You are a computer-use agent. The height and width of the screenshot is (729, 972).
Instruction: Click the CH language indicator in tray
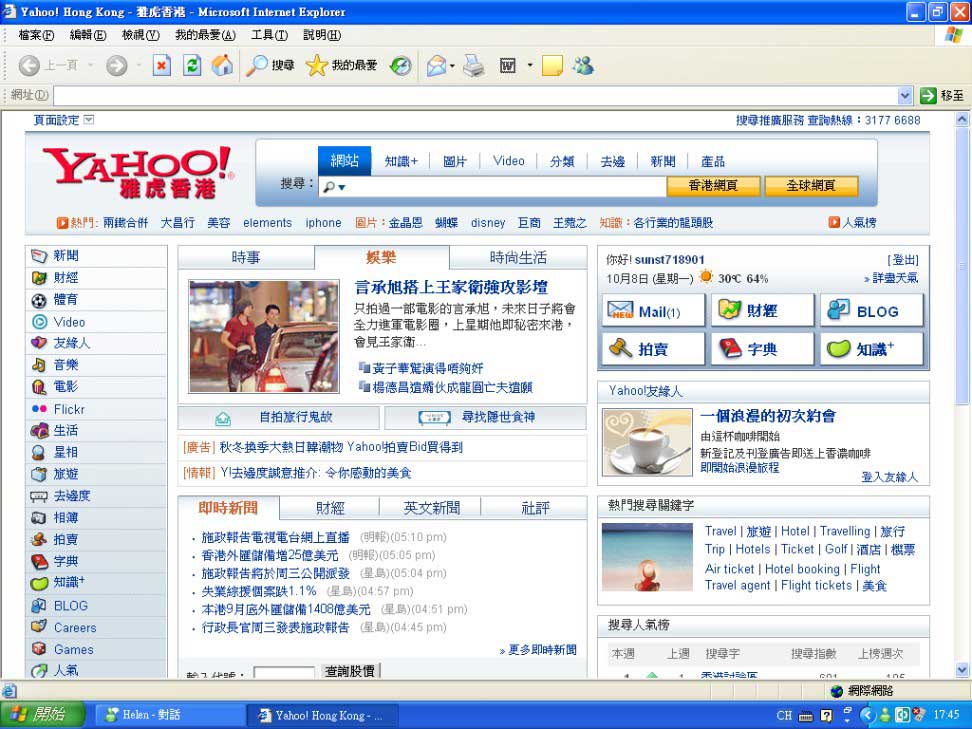pyautogui.click(x=784, y=715)
